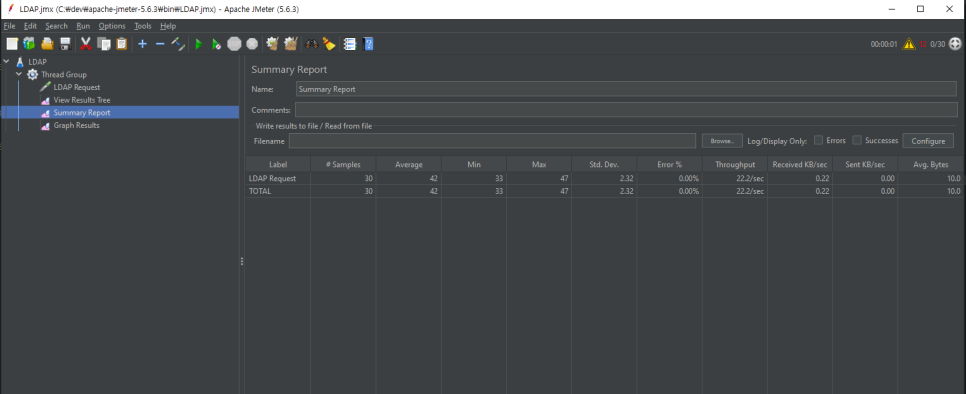Click the Throughput column header
Image resolution: width=966 pixels, height=394 pixels.
click(735, 164)
